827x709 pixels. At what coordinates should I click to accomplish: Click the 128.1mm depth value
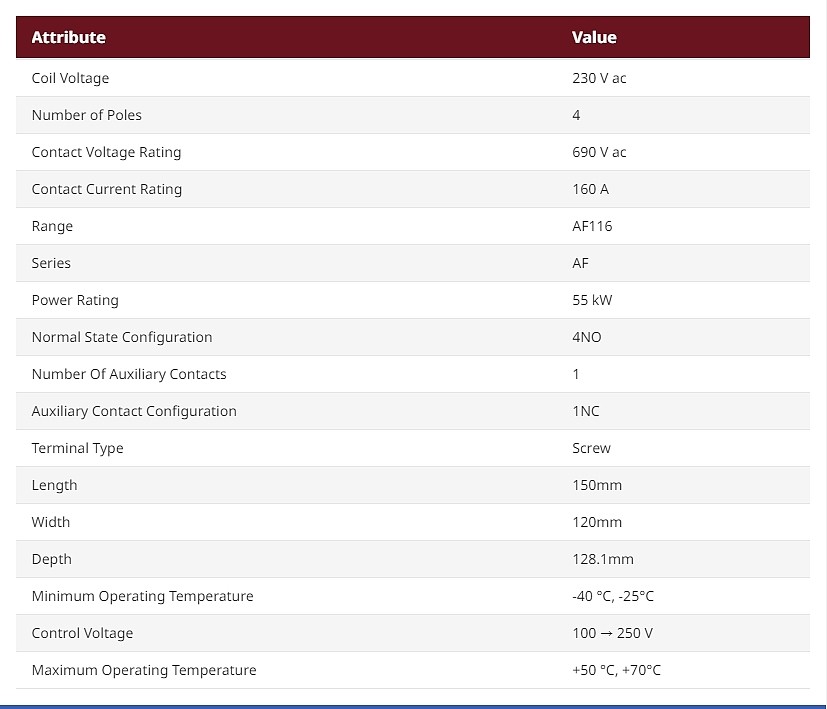[x=602, y=559]
